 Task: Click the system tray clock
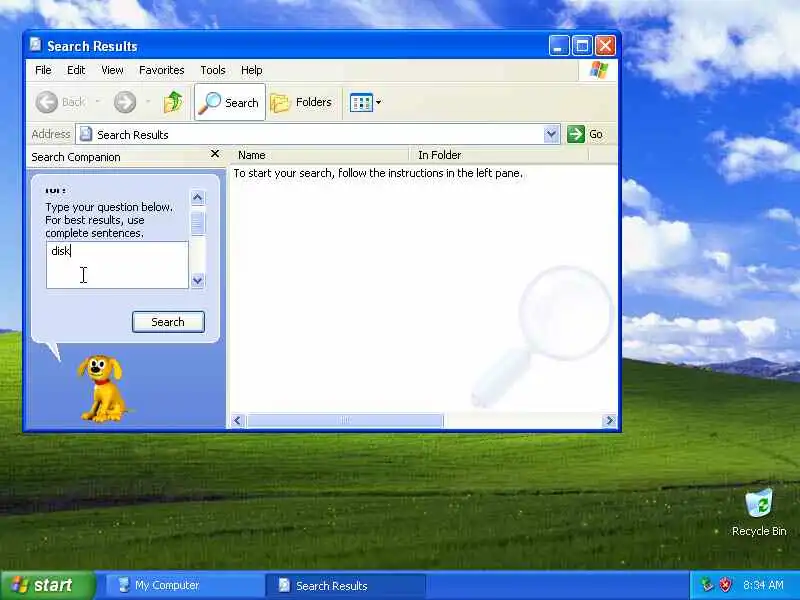pos(763,585)
